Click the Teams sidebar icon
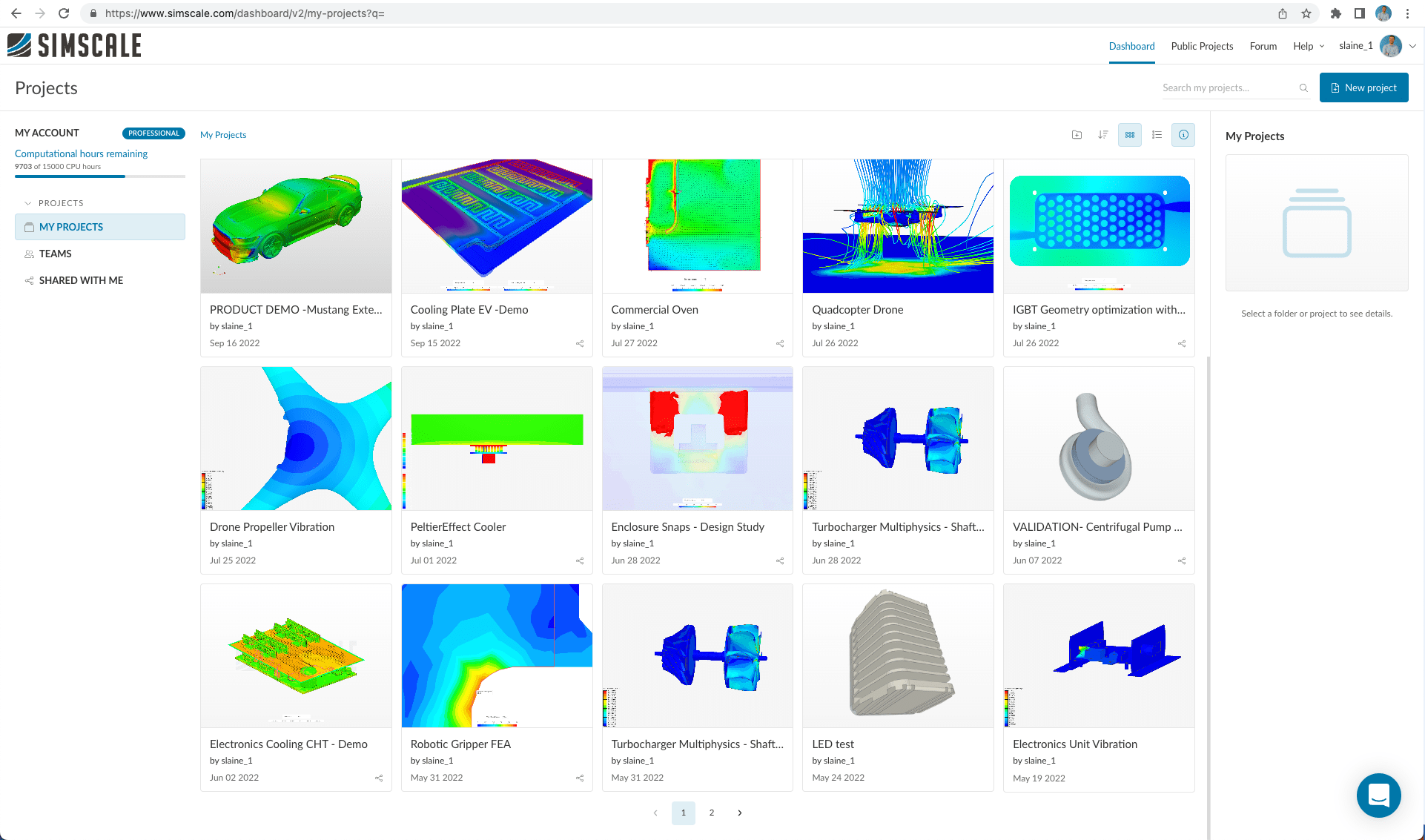 30,254
